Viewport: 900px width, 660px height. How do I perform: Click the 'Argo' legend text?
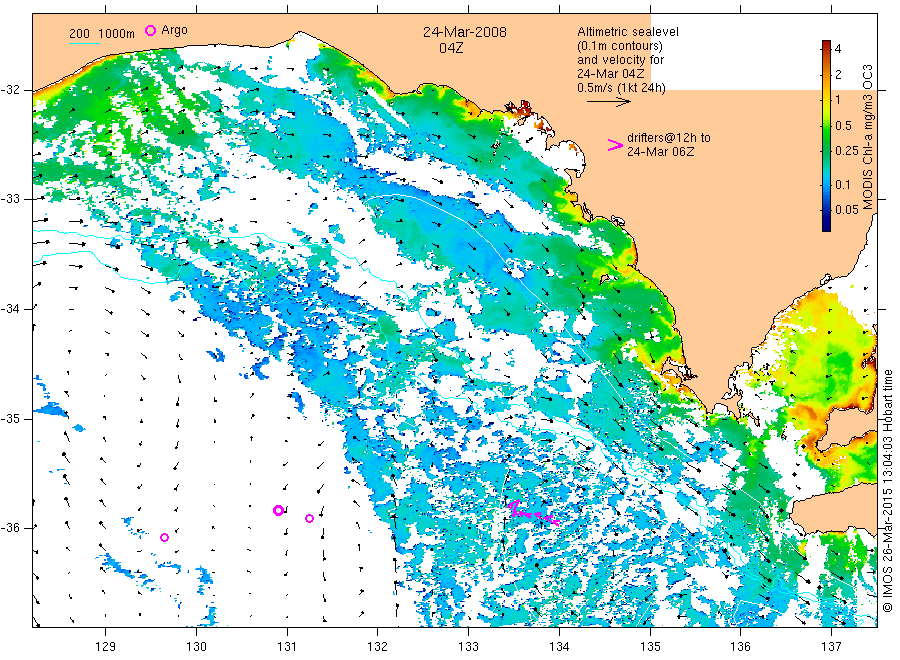174,30
